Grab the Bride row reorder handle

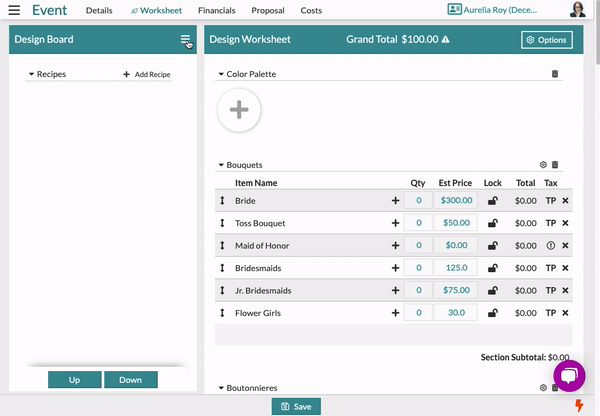tap(222, 201)
